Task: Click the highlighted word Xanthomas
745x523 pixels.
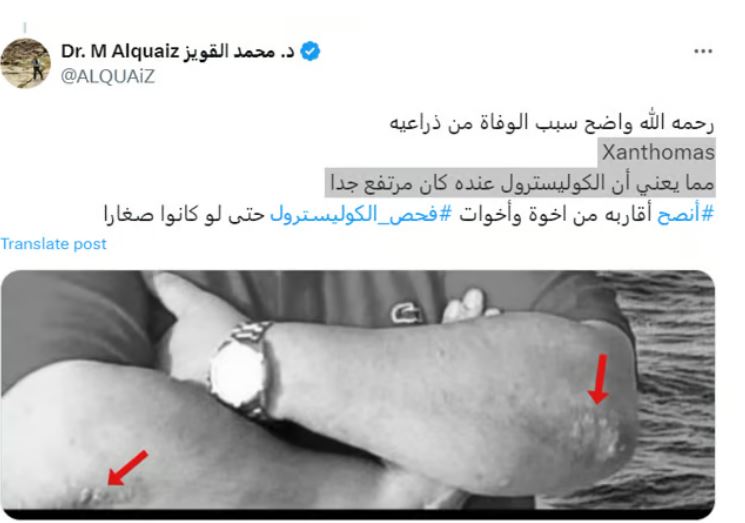Action: tap(658, 152)
